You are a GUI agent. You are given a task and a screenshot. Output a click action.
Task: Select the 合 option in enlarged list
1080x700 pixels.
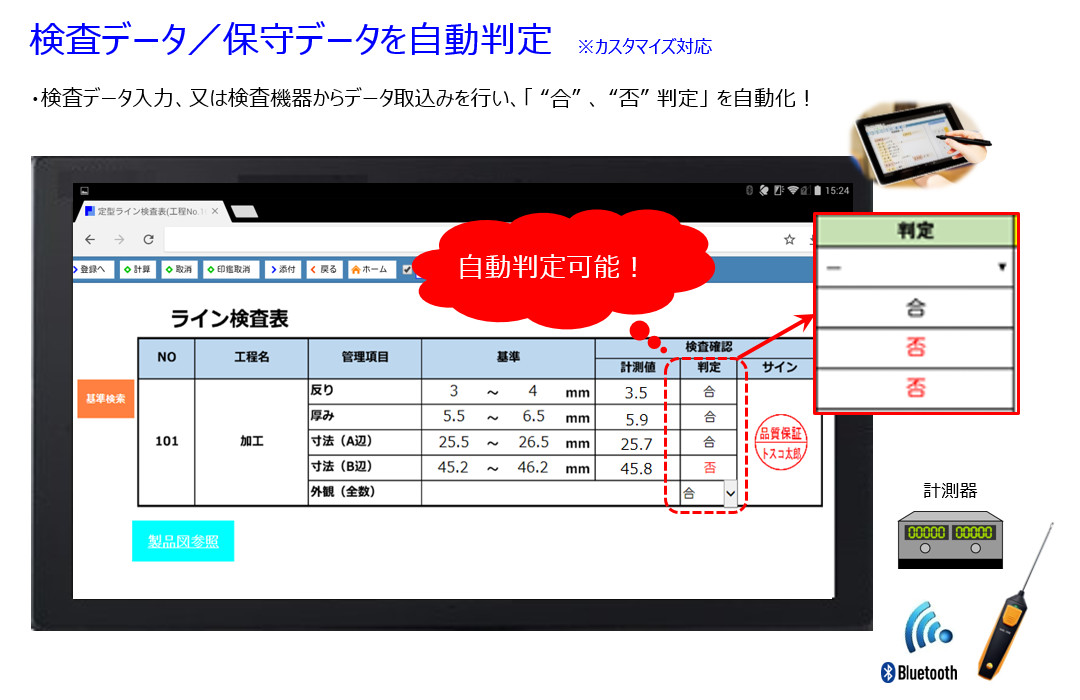click(x=915, y=308)
